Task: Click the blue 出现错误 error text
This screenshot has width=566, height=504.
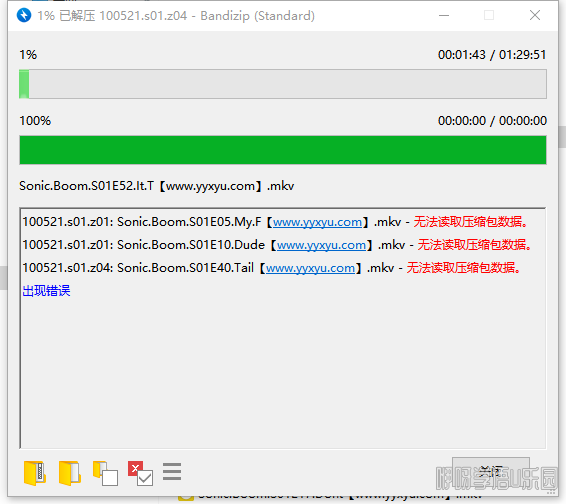Action: [46, 291]
